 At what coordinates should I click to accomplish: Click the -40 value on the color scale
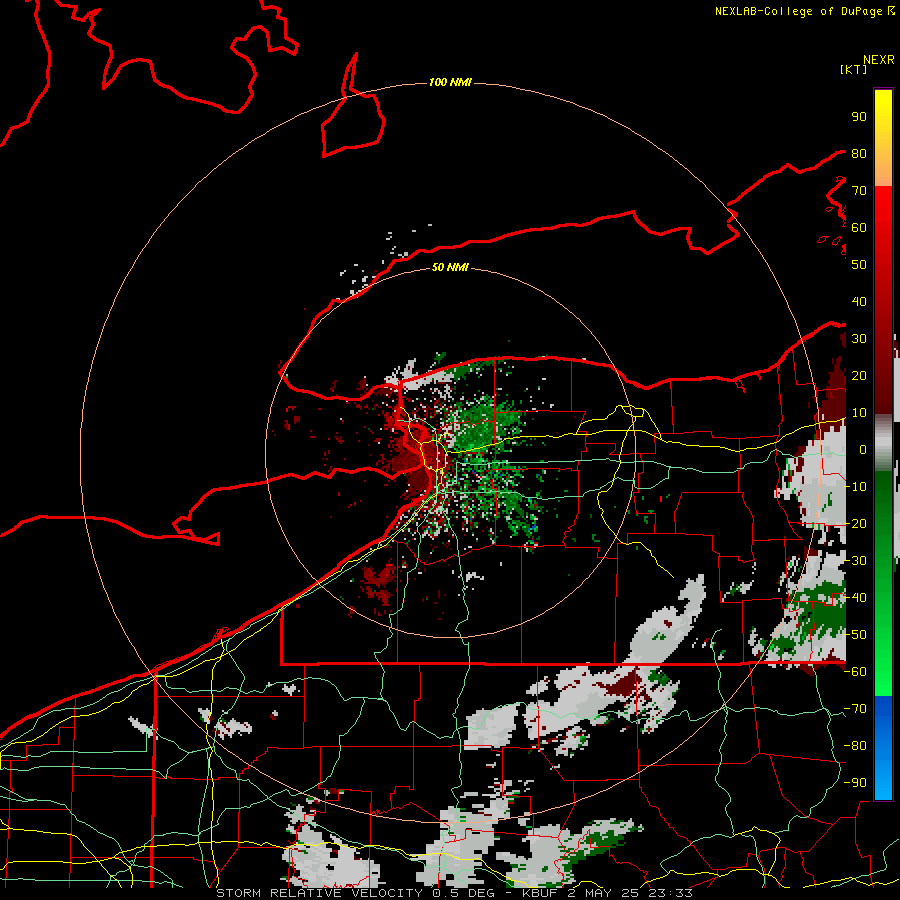(855, 598)
